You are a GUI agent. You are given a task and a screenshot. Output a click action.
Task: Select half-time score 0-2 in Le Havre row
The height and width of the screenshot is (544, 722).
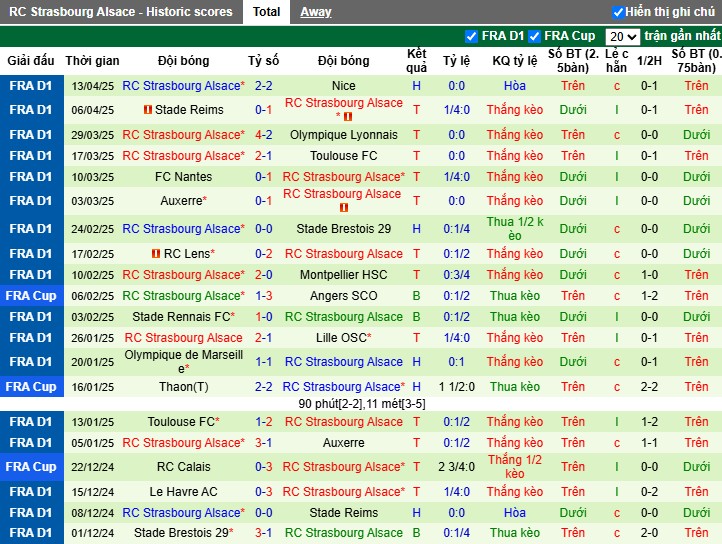[649, 491]
